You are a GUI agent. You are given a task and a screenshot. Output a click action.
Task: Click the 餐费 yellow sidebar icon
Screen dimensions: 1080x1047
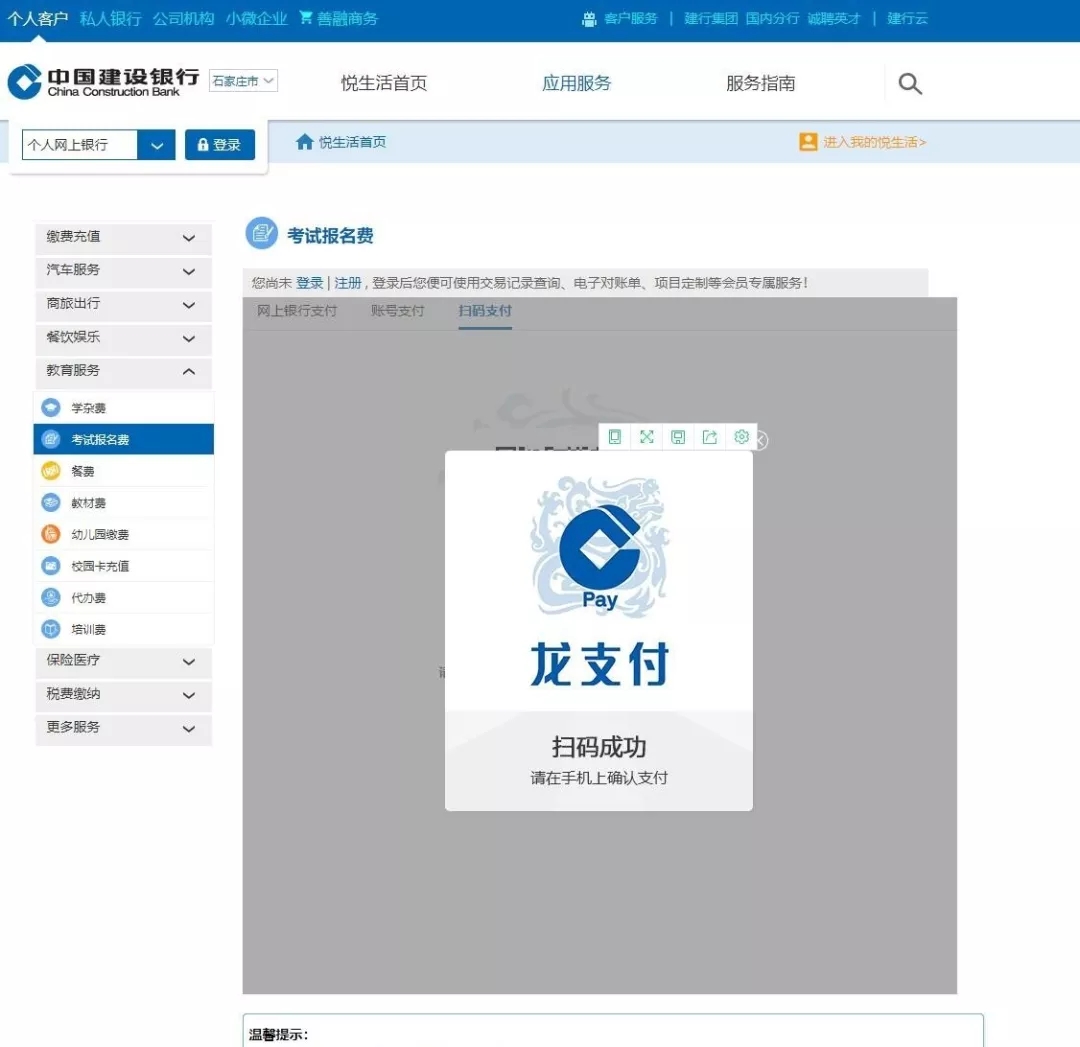[x=51, y=471]
